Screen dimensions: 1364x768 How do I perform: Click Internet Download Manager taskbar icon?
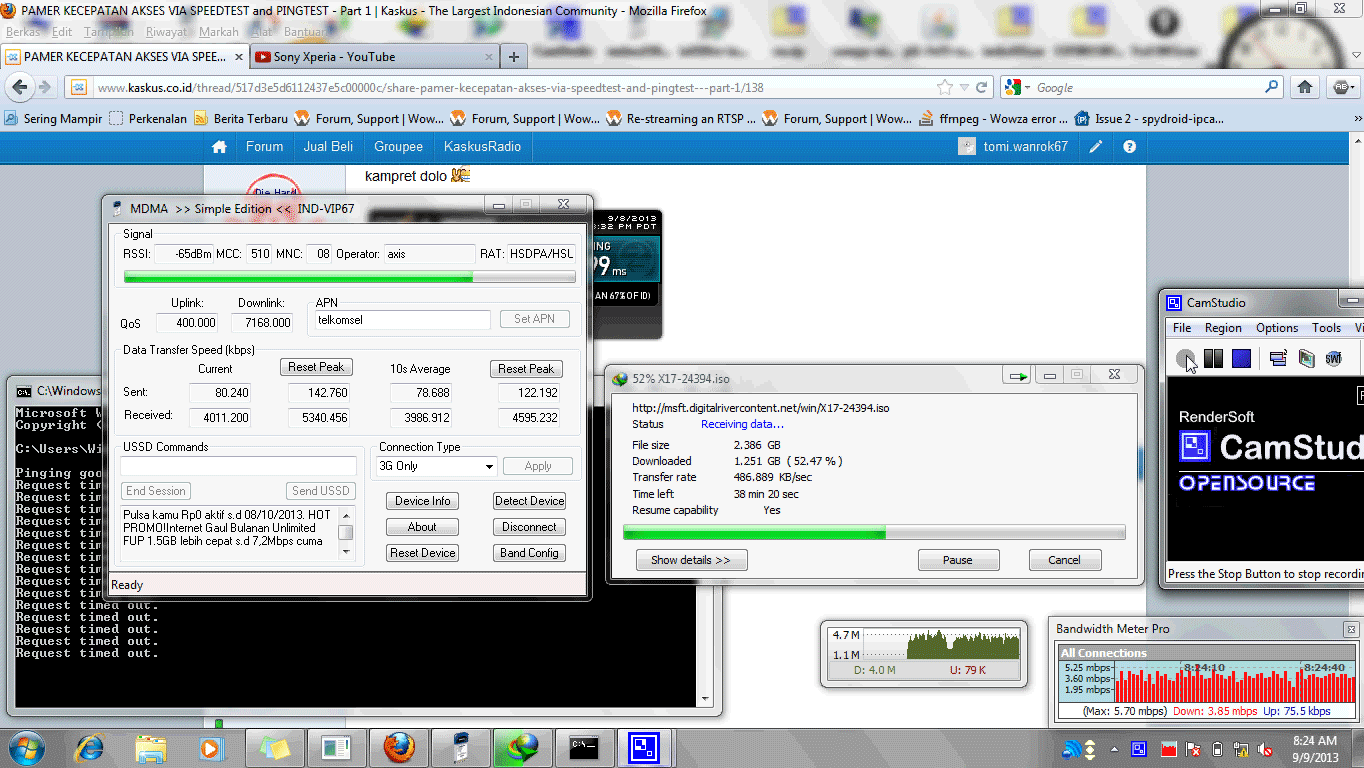(x=521, y=747)
